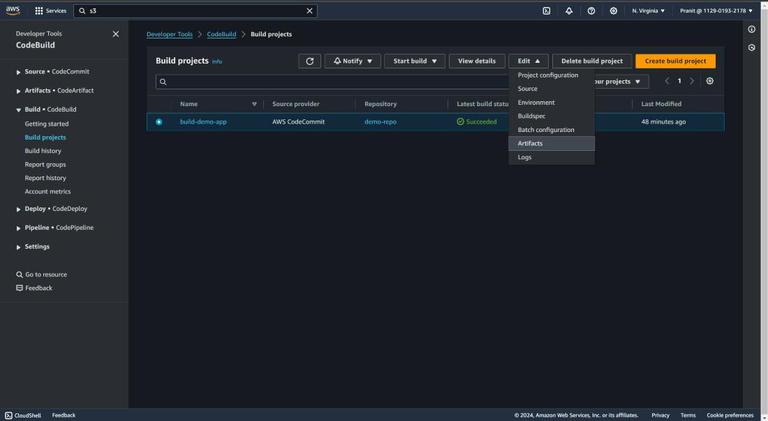Collapse the Edit dropdown

pyautogui.click(x=528, y=61)
